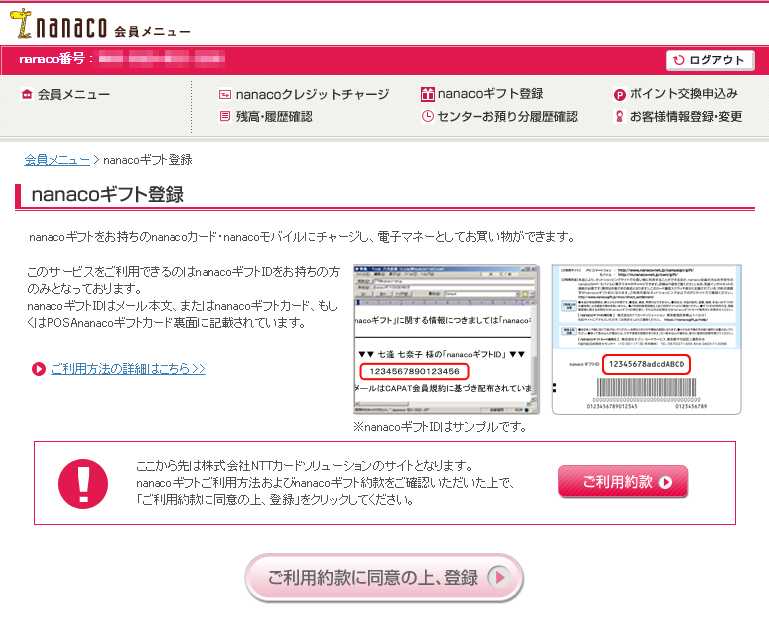Click the credit card icon for クレジットチャージ
Screen dimensions: 769x631
click(x=225, y=94)
